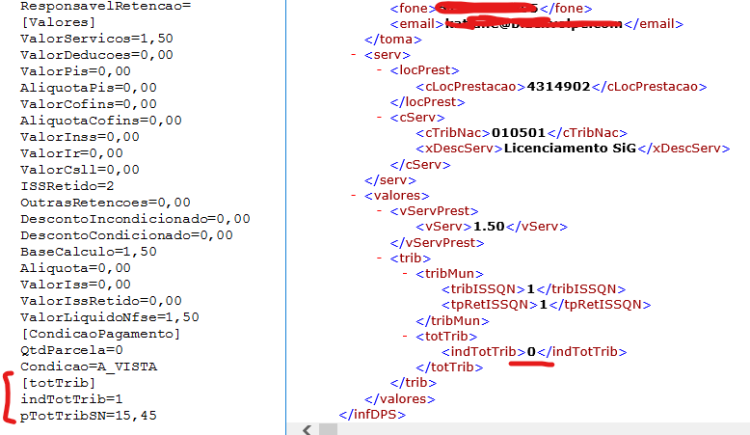Click the tribISSQN value 1

point(530,289)
